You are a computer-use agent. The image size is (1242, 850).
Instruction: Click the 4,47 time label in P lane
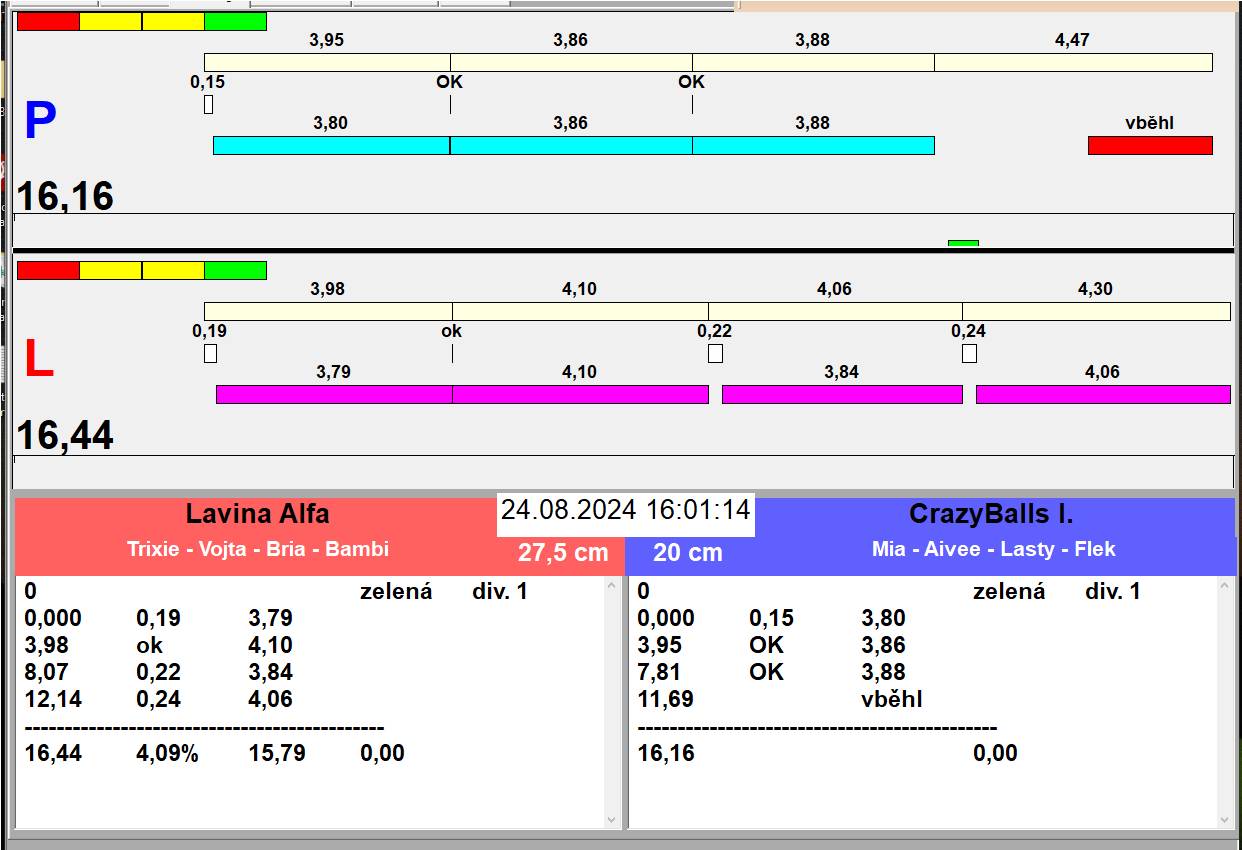click(x=1072, y=41)
